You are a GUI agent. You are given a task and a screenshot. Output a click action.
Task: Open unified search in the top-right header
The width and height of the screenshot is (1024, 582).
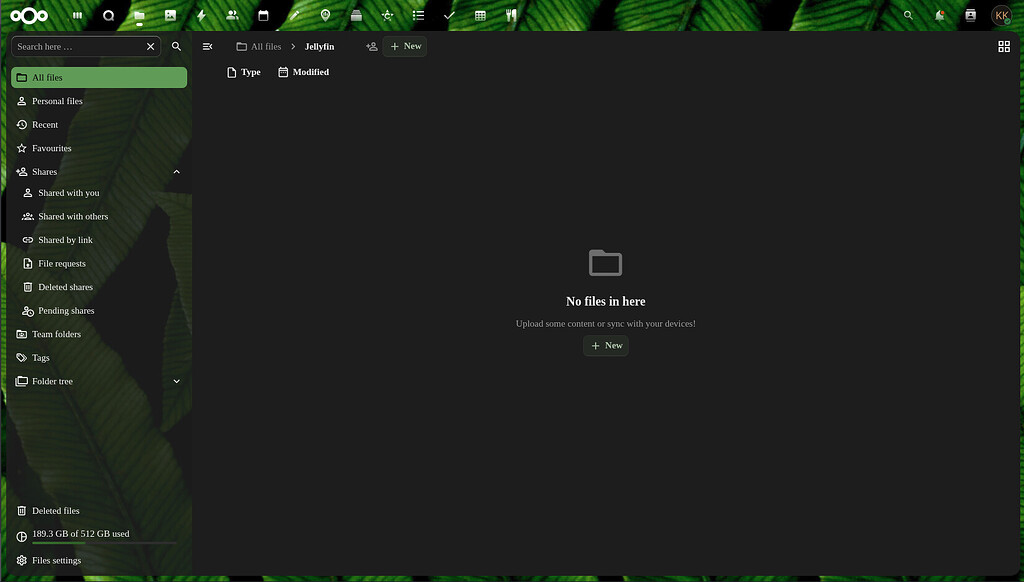(908, 15)
